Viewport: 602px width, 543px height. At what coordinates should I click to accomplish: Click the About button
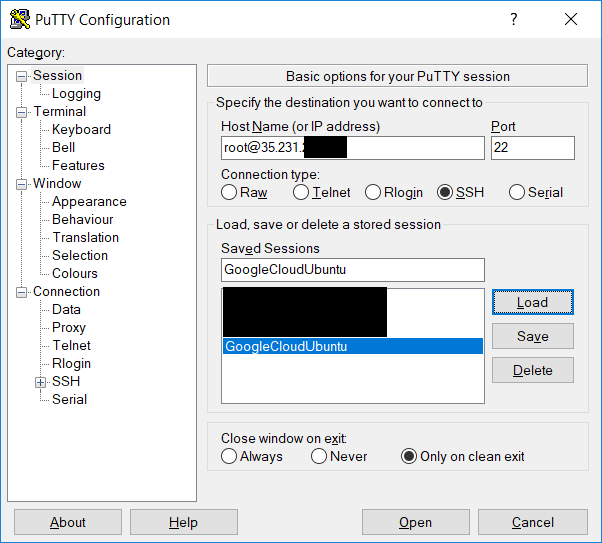coord(68,522)
